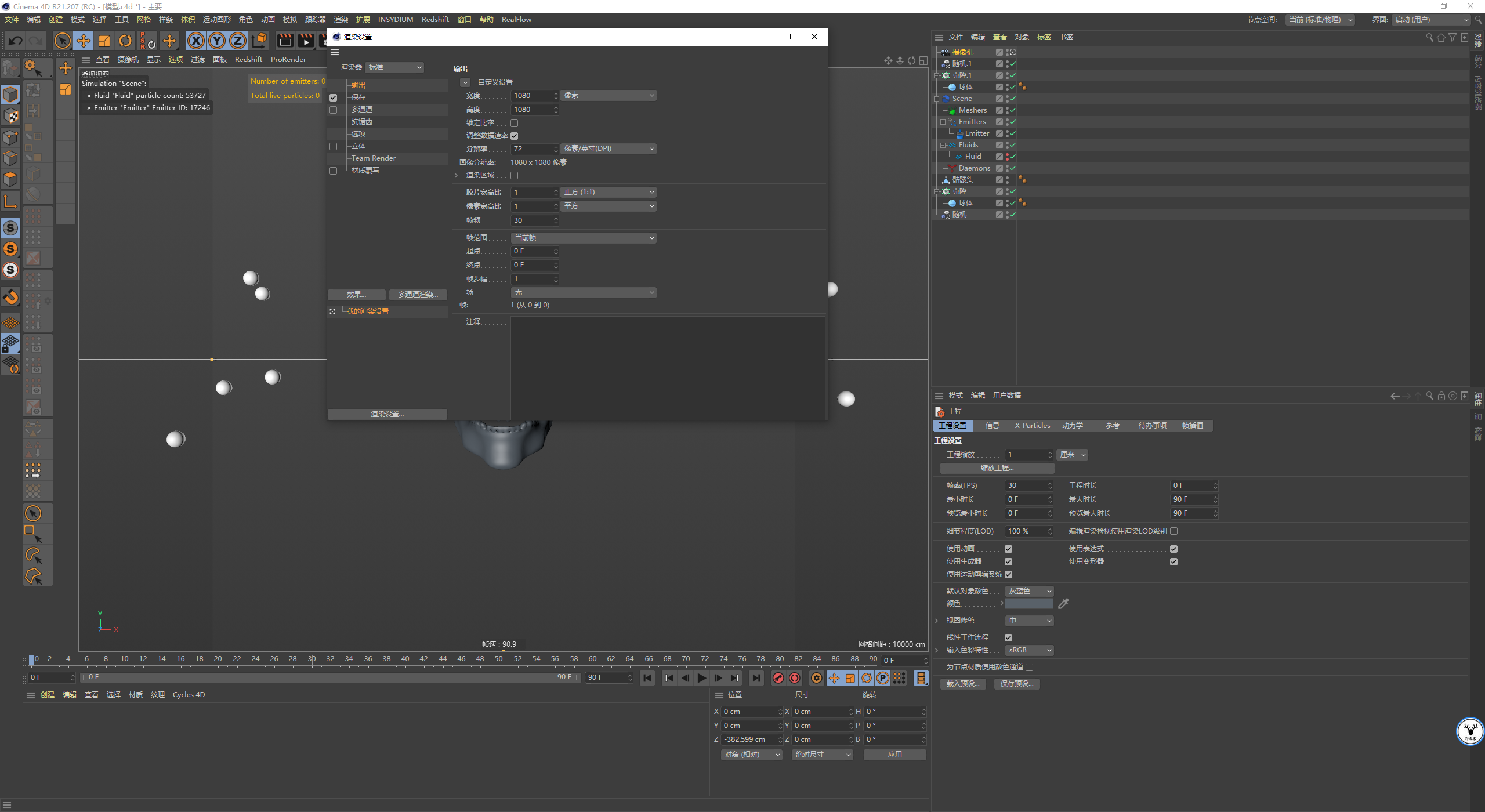
Task: Select the Live Selection tool
Action: click(63, 41)
